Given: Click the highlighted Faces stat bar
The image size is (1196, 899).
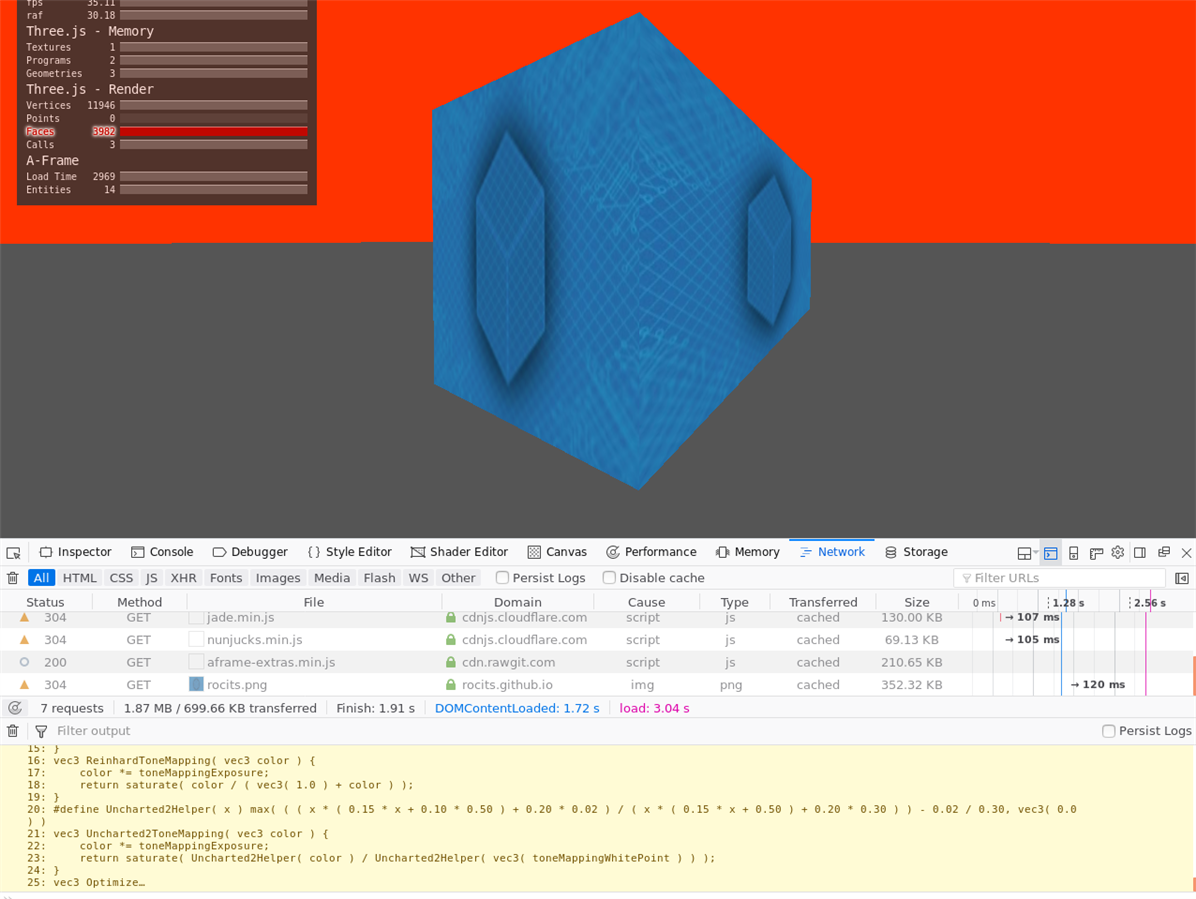Looking at the screenshot, I should coord(214,132).
